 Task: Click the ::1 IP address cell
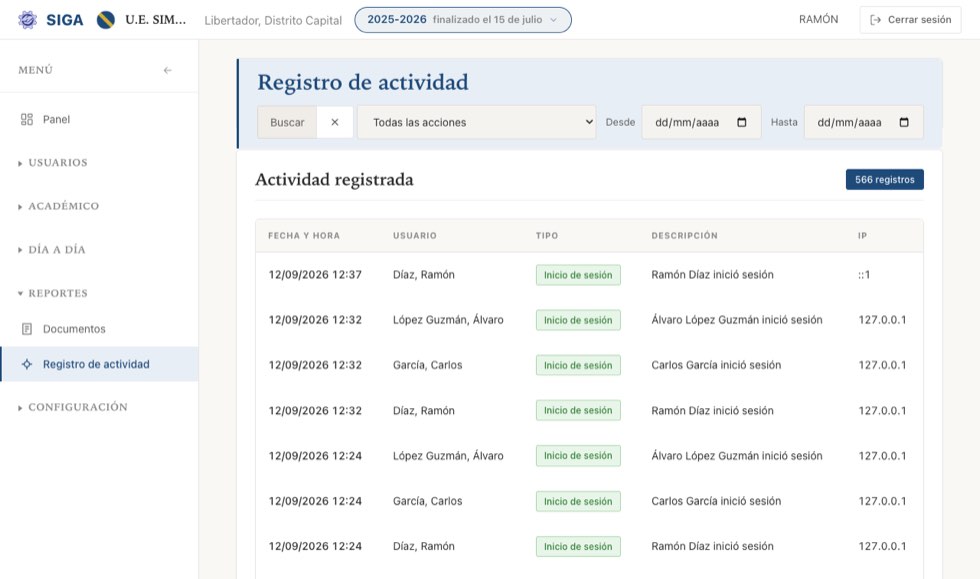(864, 274)
